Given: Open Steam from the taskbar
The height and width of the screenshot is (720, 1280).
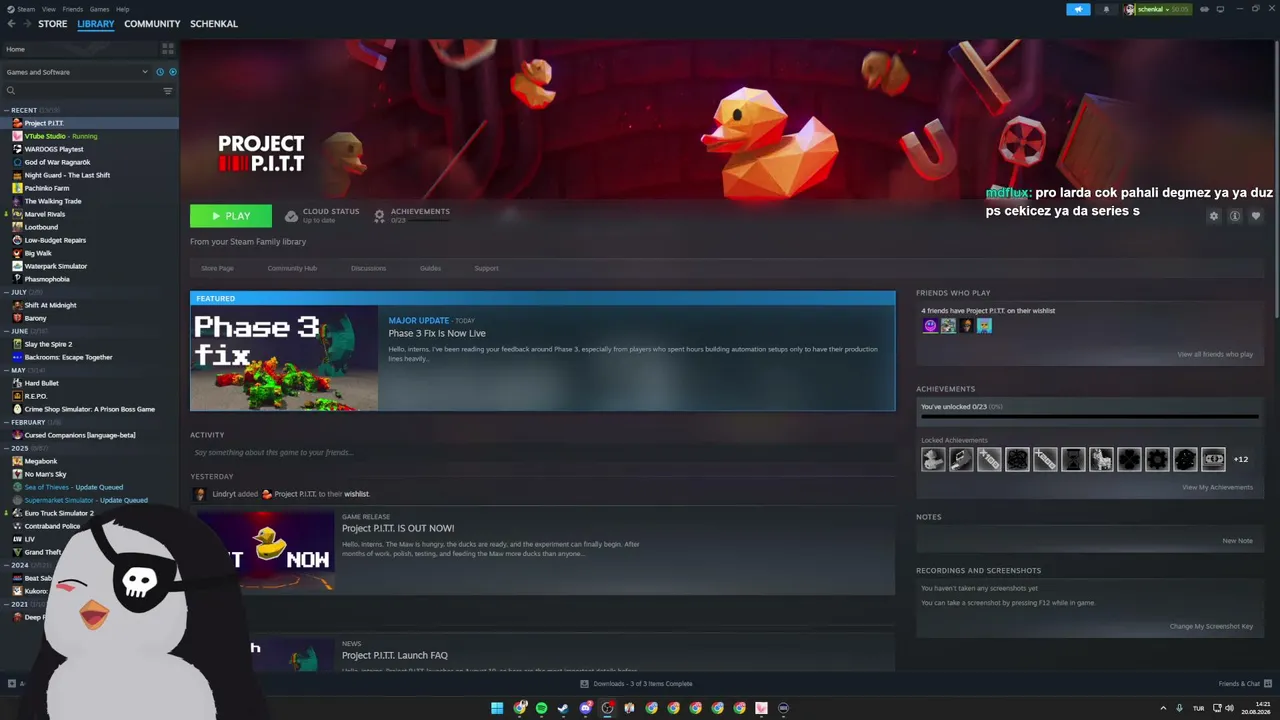Looking at the screenshot, I should point(563,708).
